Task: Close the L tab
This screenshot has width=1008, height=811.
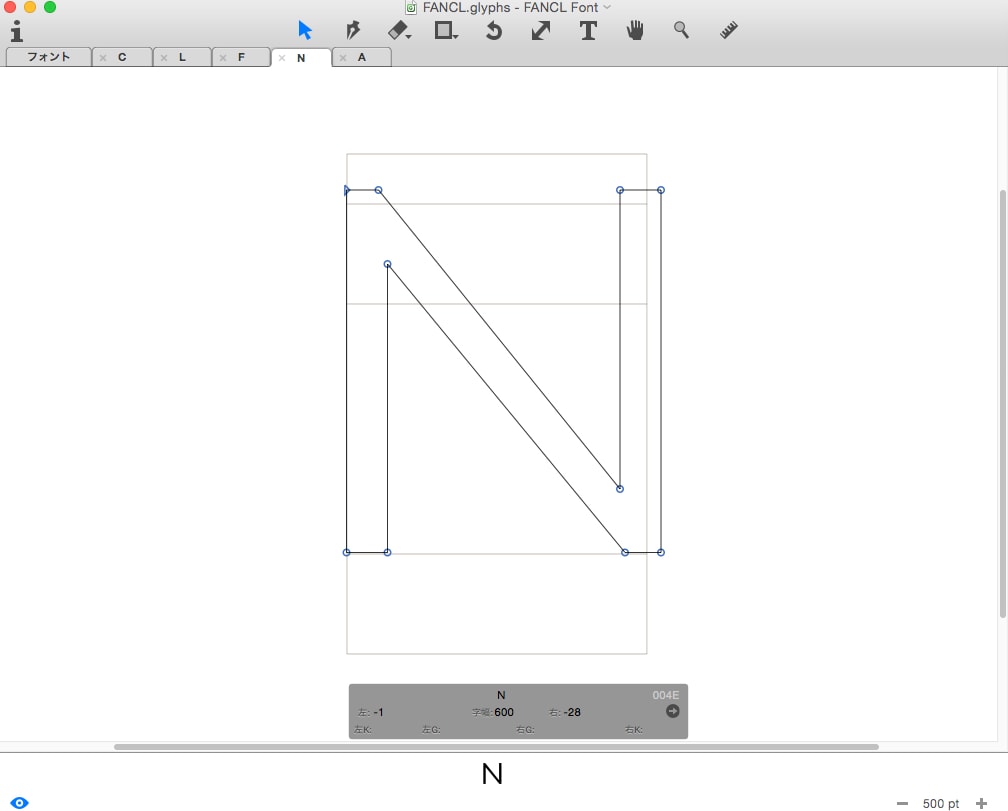Action: [164, 58]
